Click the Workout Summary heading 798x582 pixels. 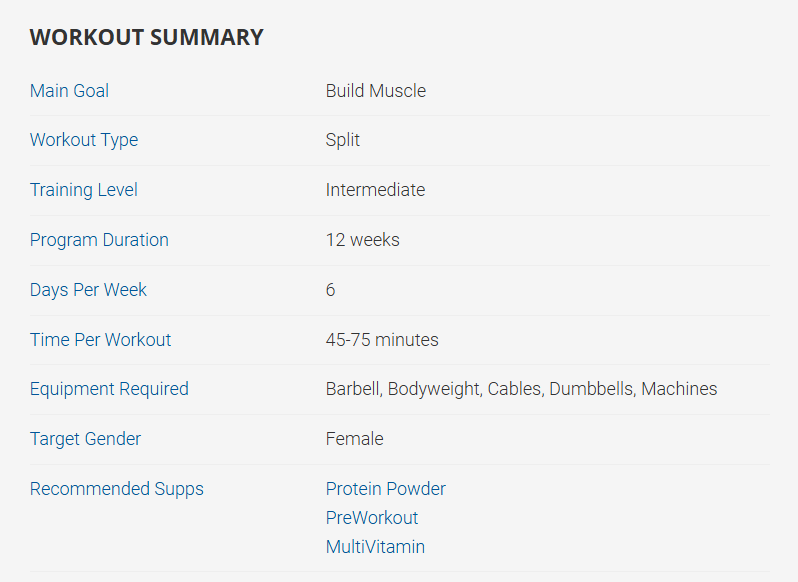pos(146,38)
